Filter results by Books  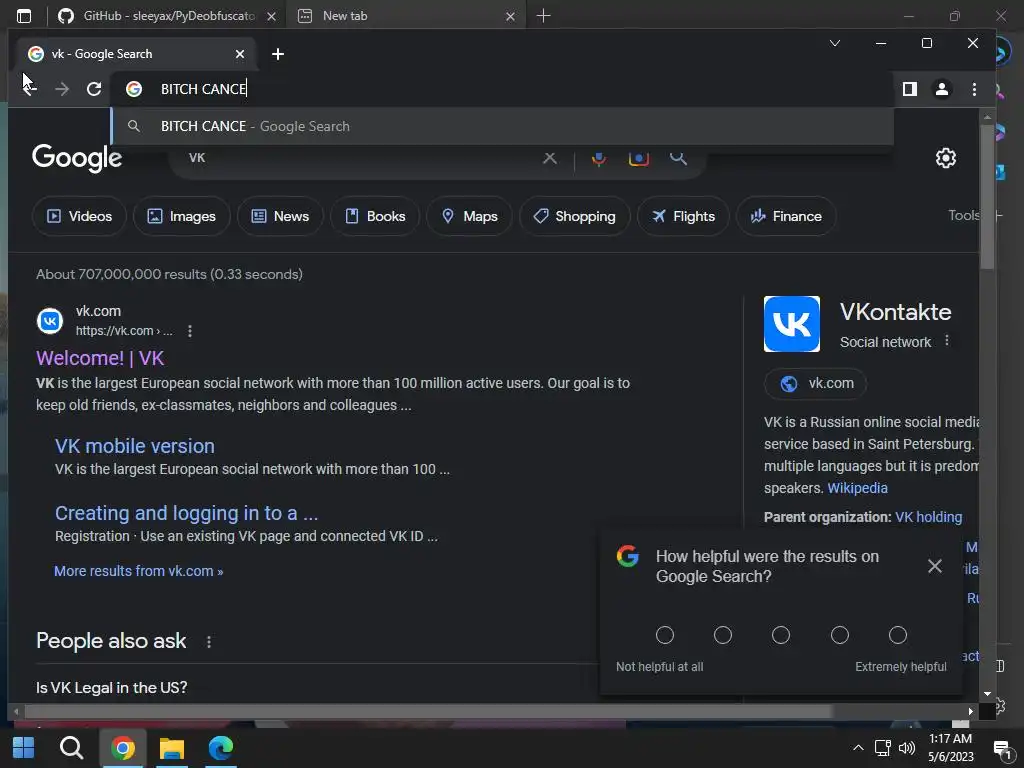click(375, 216)
